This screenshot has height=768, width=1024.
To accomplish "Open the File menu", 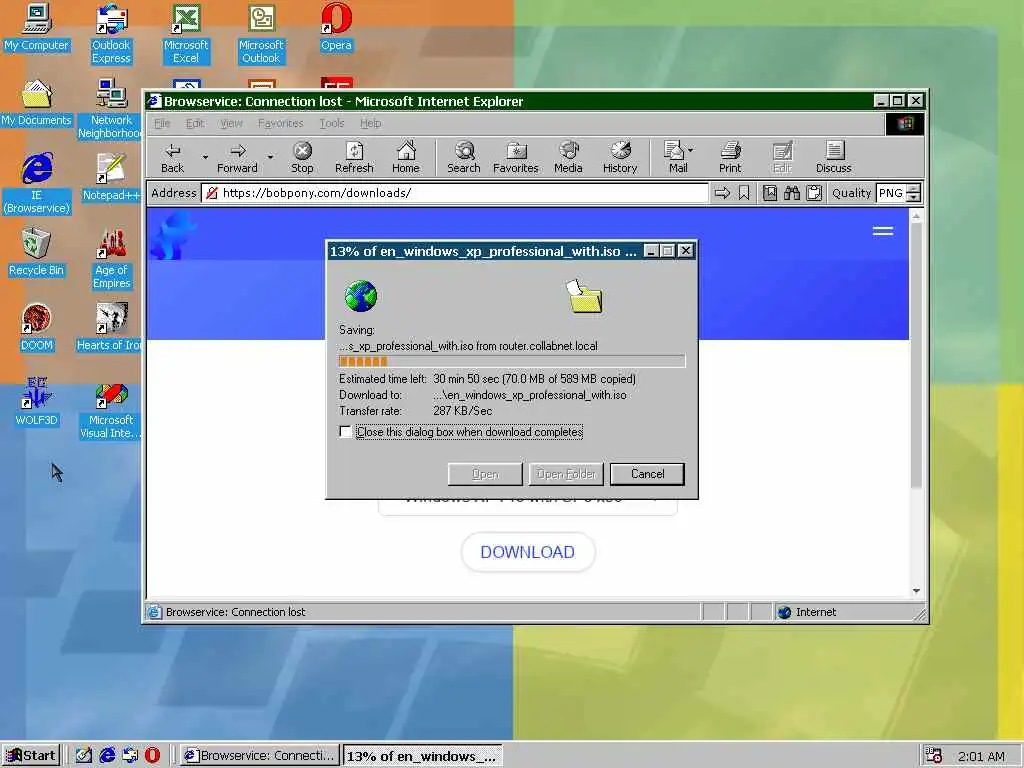I will pos(162,123).
